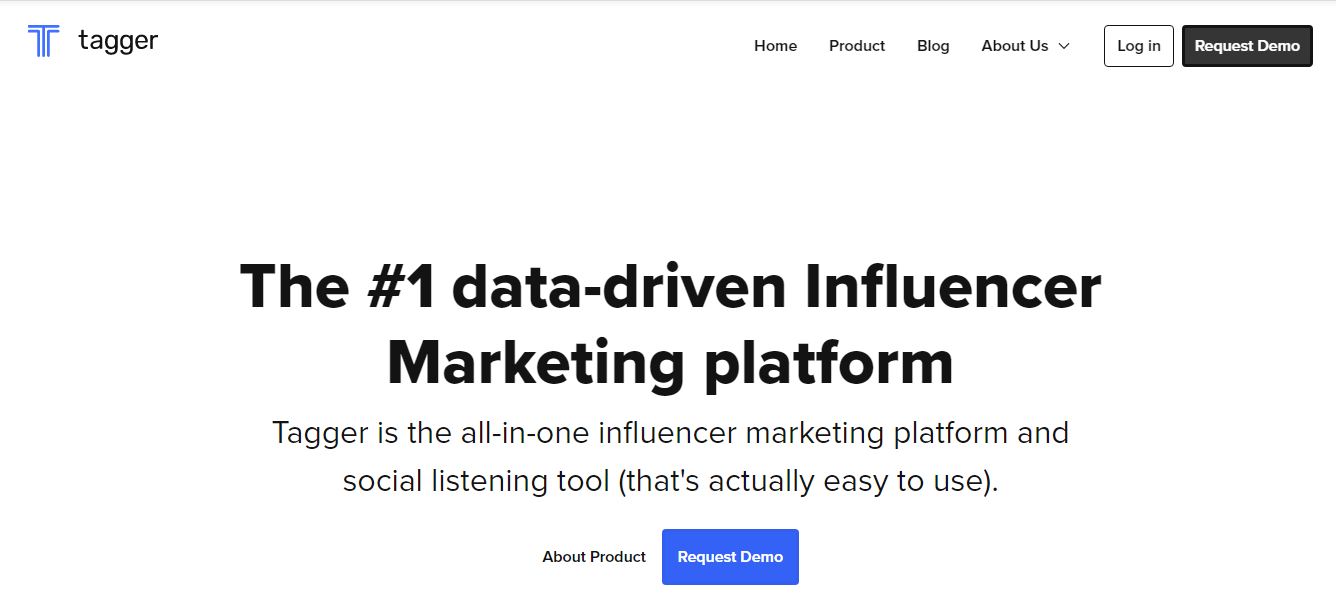Viewport: 1336px width, 606px height.
Task: Click the Log in outlined button
Action: click(x=1139, y=46)
